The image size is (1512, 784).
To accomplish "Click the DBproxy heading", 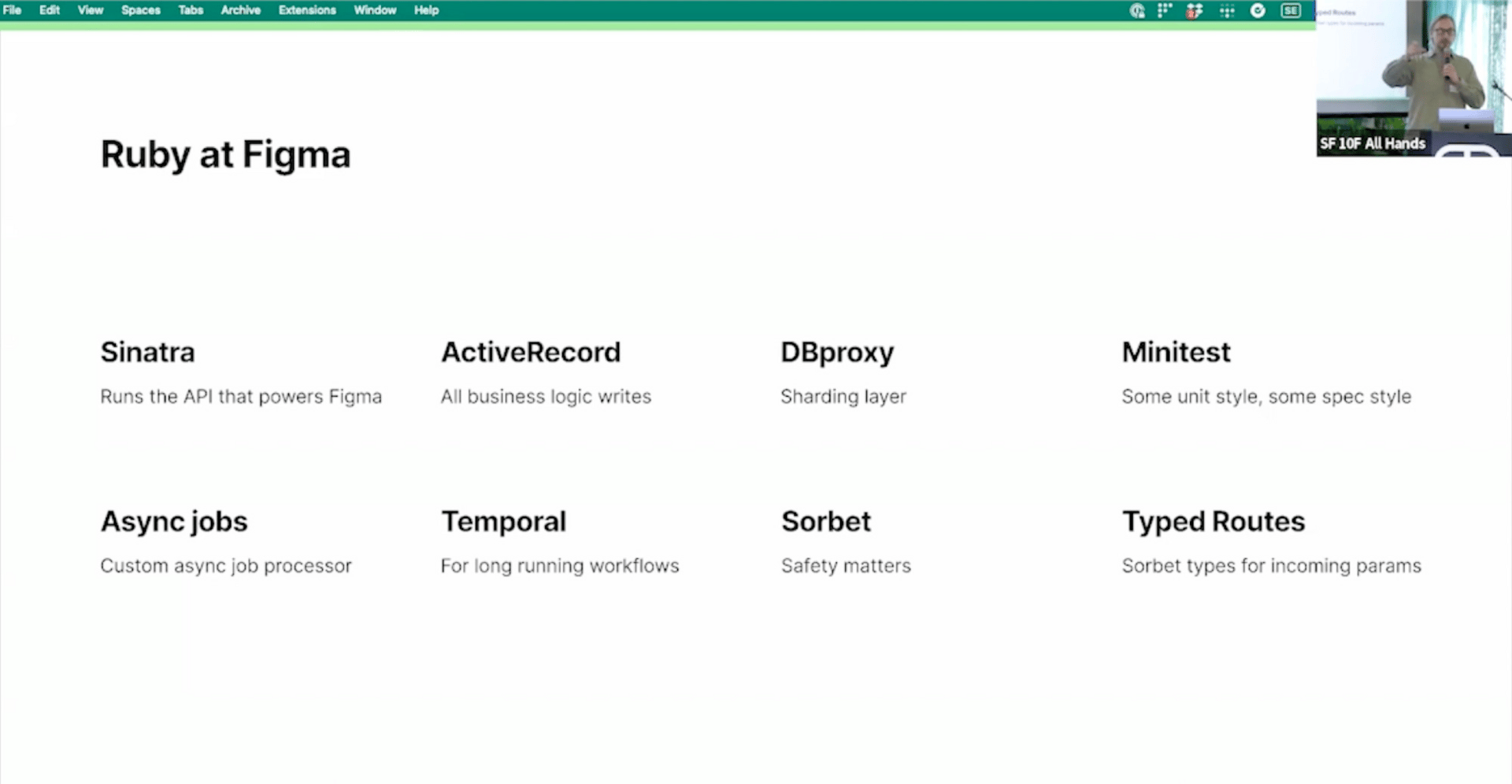I will [837, 353].
